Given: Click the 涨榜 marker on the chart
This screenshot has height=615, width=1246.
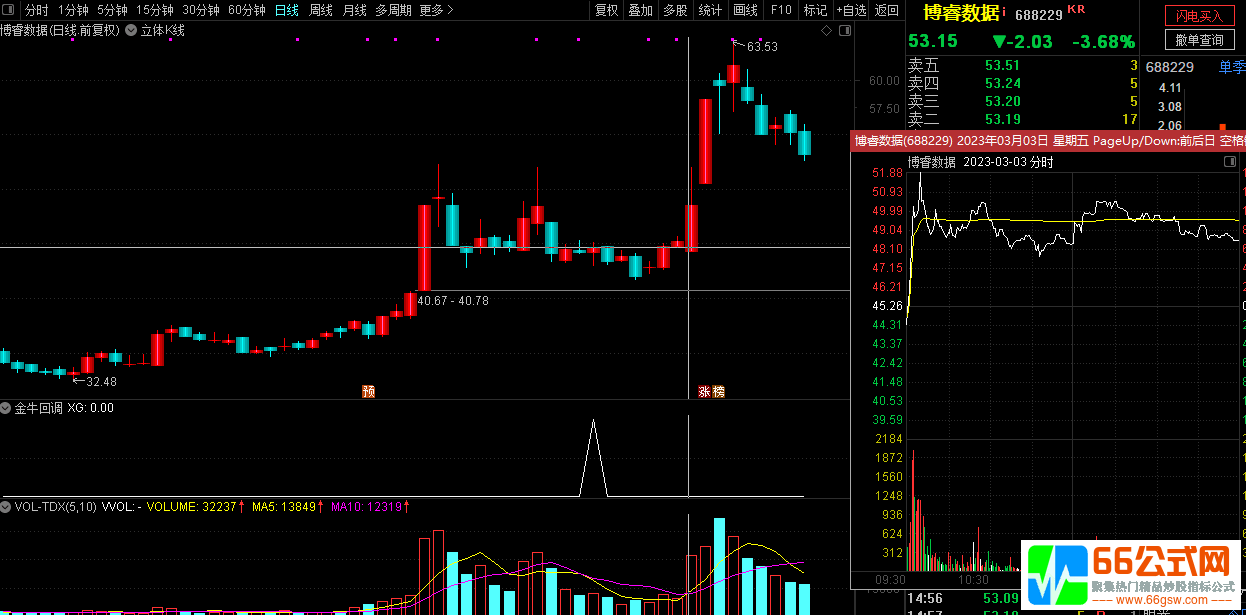Looking at the screenshot, I should [x=711, y=391].
